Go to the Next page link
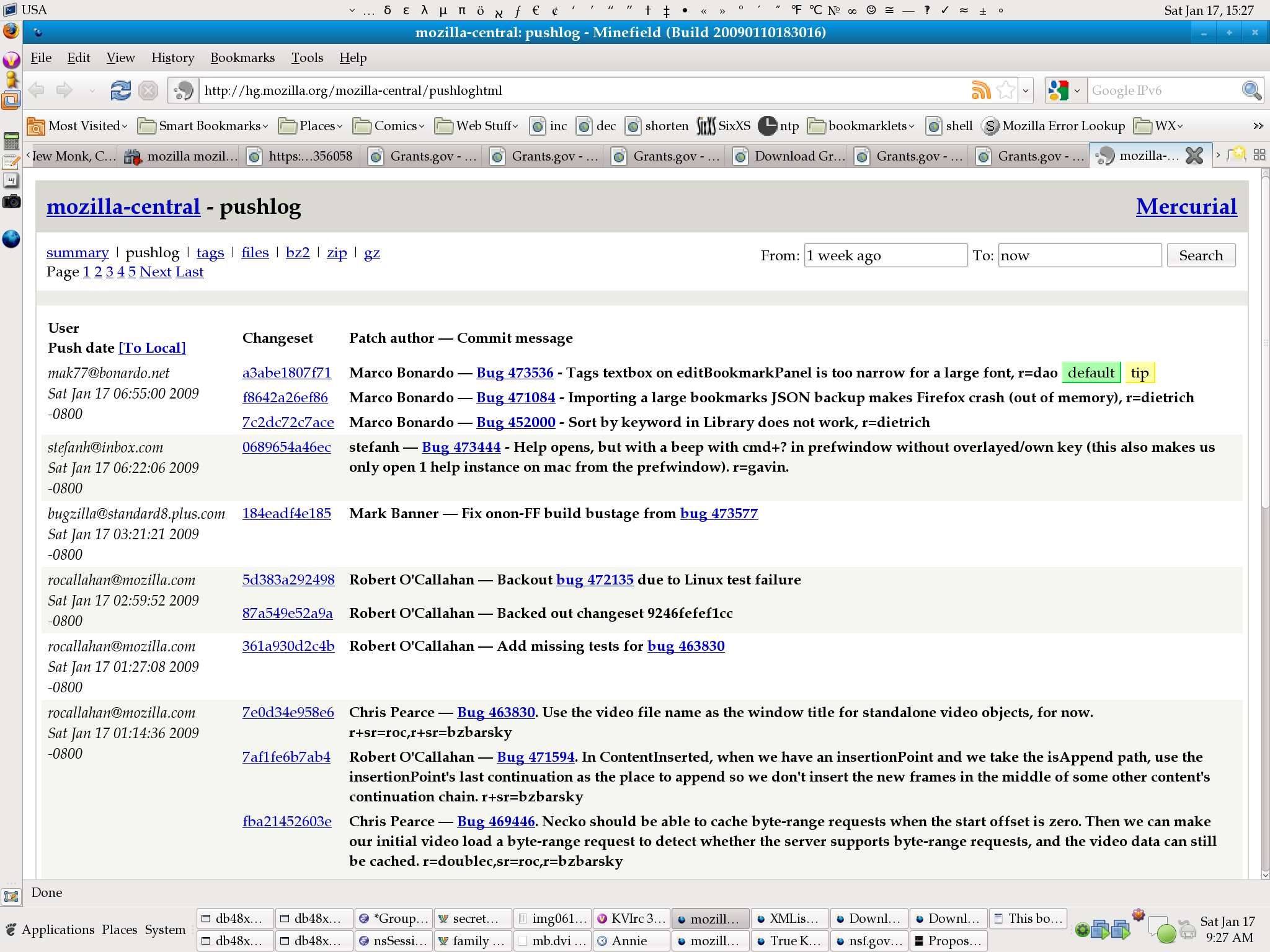1270x952 pixels. (x=156, y=272)
